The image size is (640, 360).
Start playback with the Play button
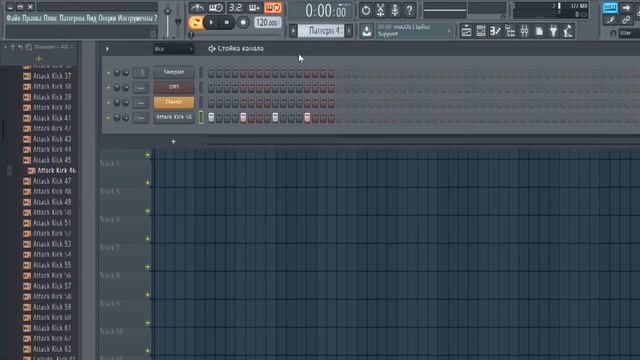[211, 22]
